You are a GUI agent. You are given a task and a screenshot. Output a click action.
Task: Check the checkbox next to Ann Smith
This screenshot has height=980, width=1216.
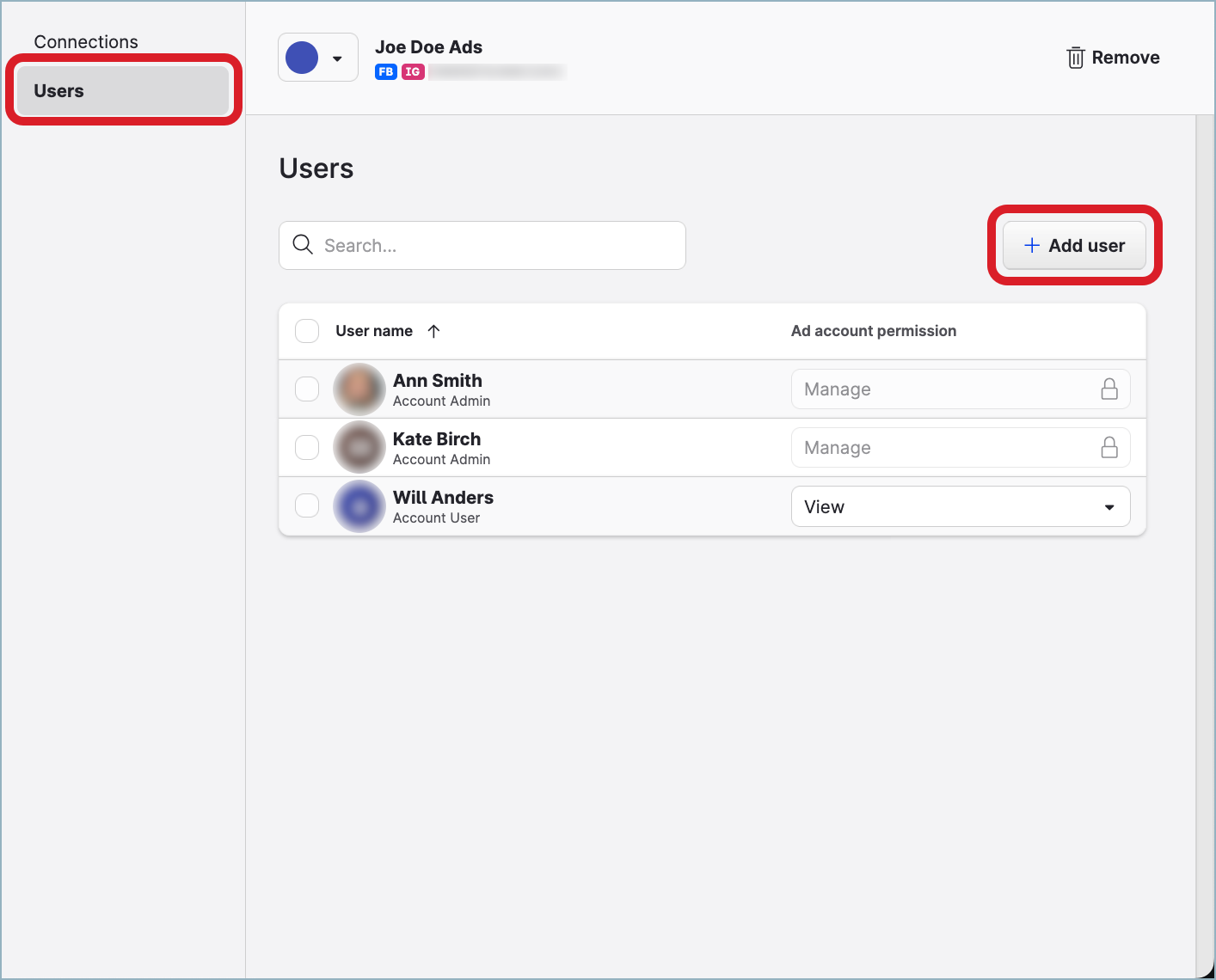pos(307,389)
